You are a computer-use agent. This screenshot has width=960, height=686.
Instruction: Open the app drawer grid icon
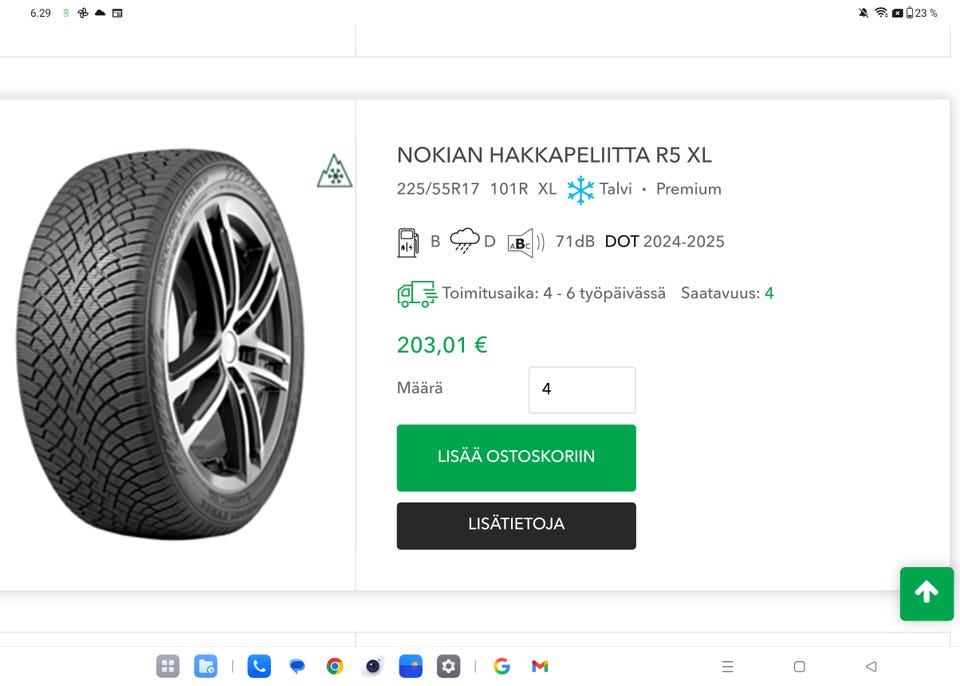point(168,666)
